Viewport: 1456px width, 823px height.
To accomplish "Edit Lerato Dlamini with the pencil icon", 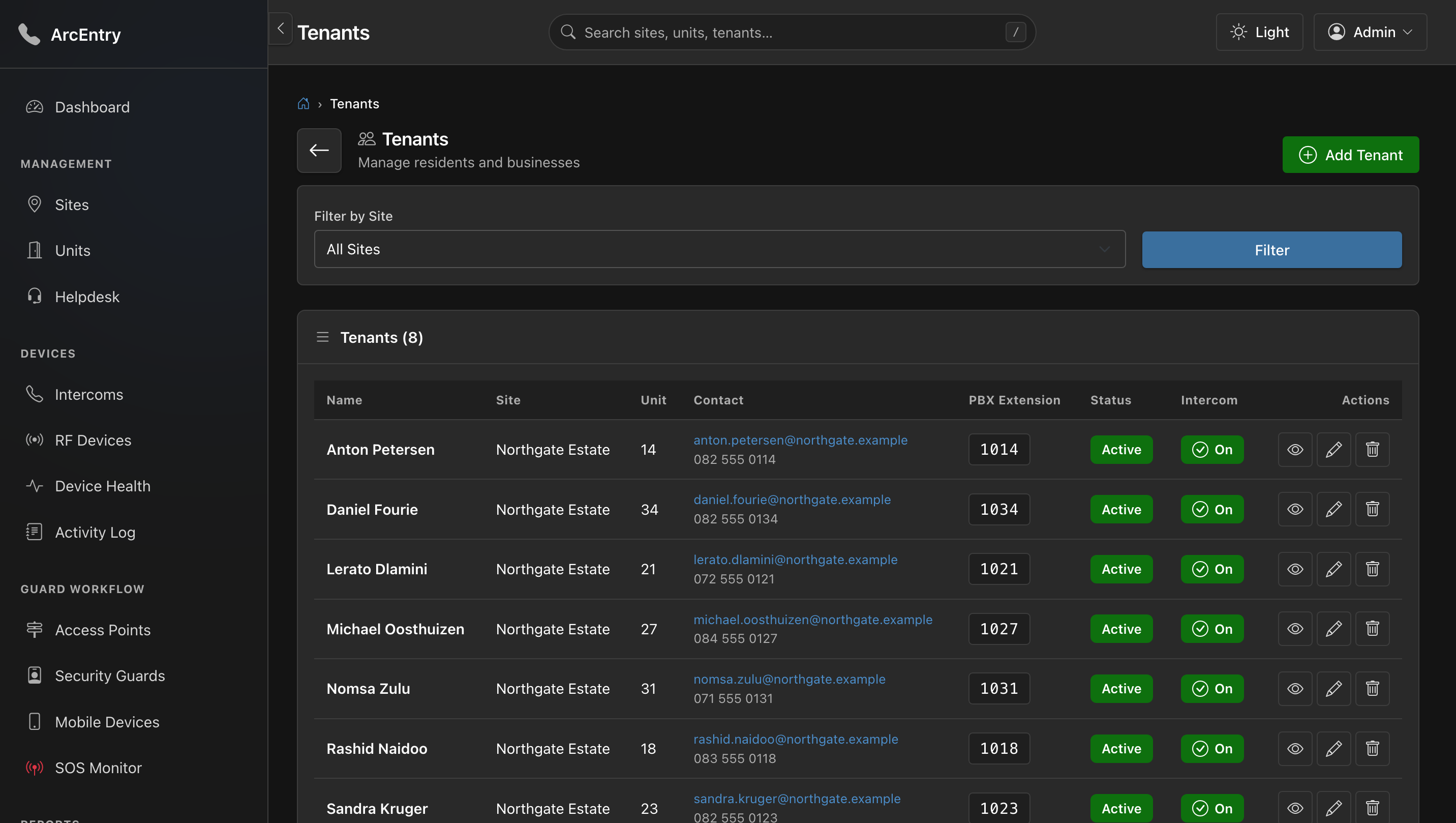I will click(x=1334, y=569).
